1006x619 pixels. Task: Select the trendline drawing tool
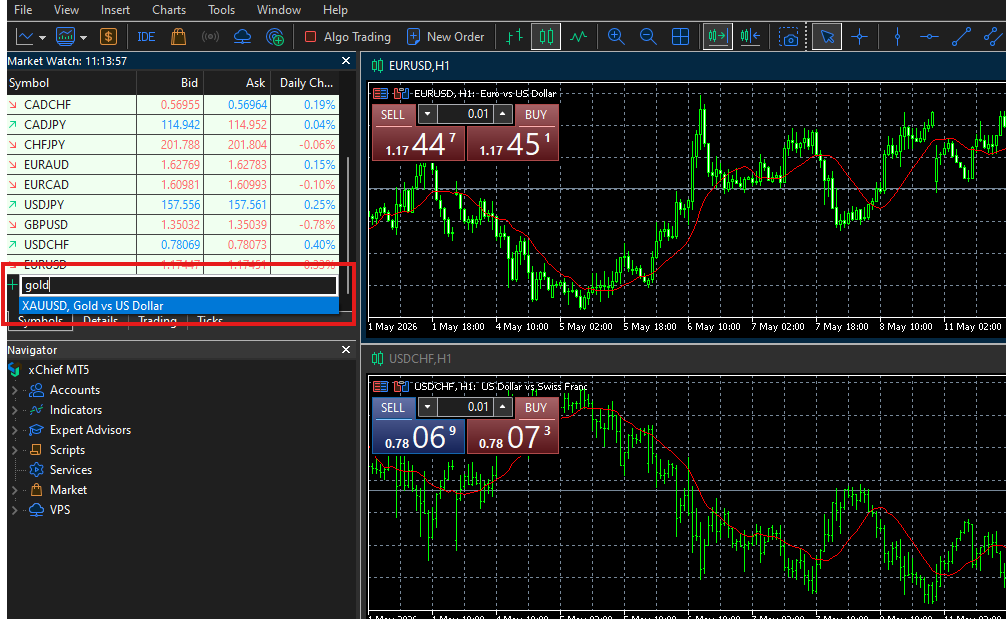coord(961,37)
